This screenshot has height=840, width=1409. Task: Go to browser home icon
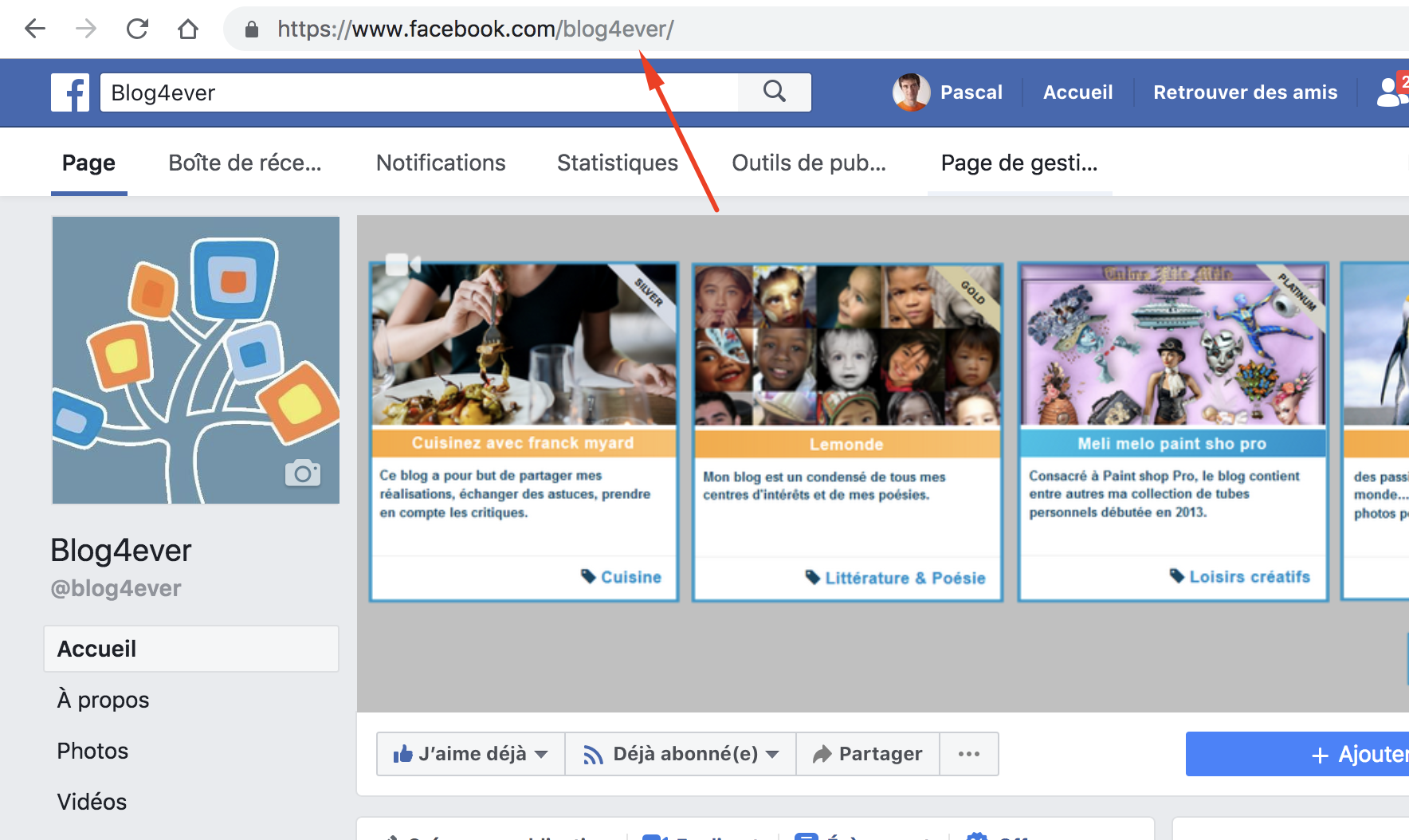pos(188,29)
